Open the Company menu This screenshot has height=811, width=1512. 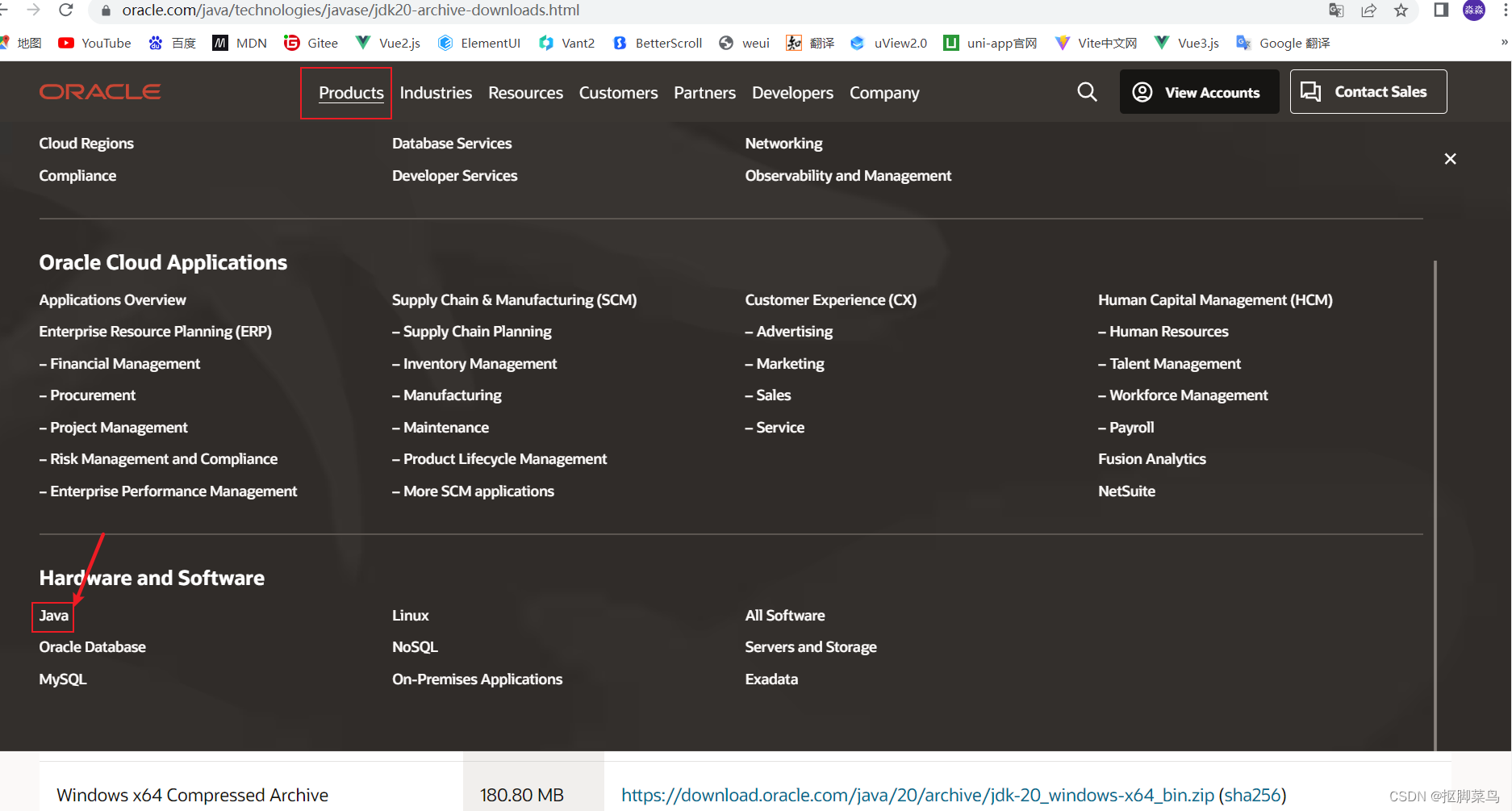click(x=884, y=93)
